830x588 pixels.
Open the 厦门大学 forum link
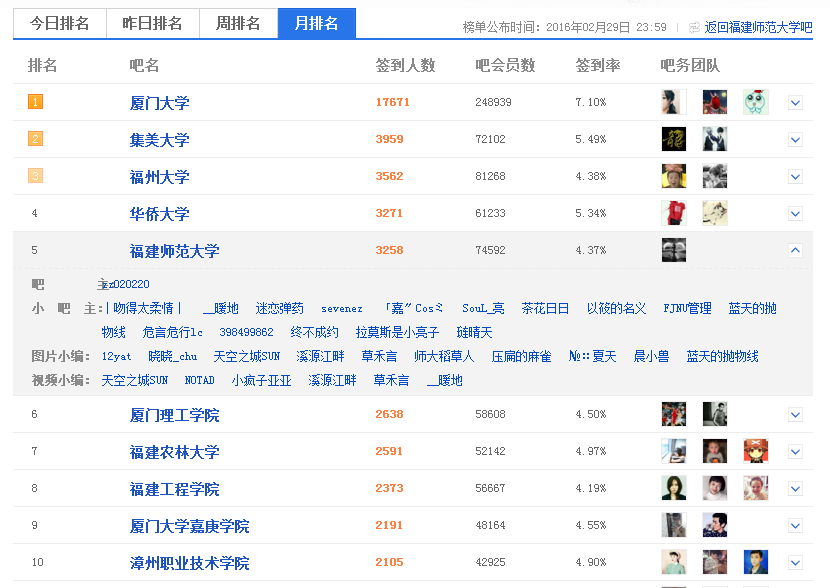pos(159,103)
